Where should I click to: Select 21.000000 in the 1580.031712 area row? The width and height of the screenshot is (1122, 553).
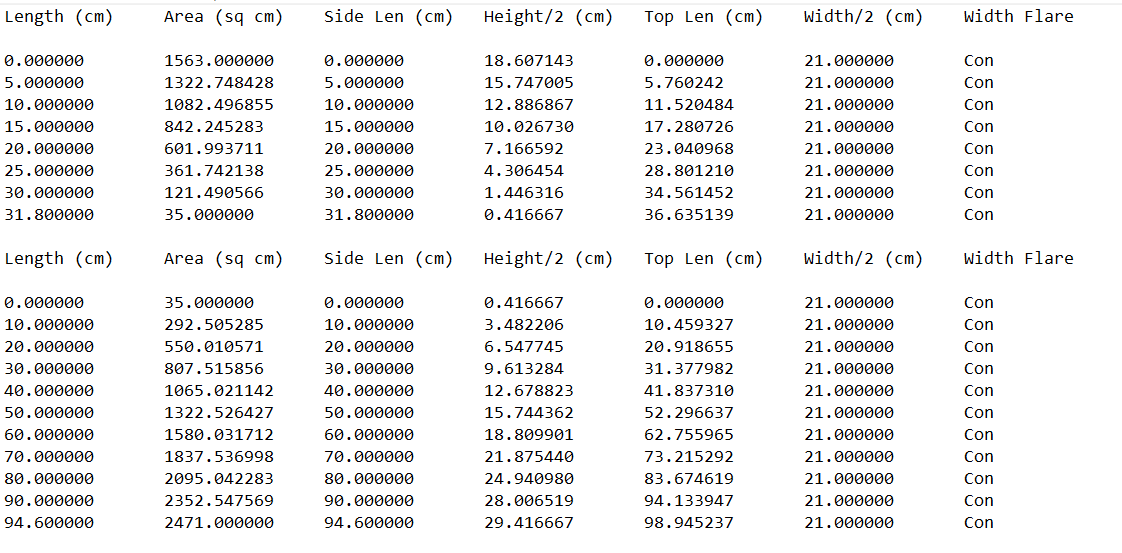(849, 436)
